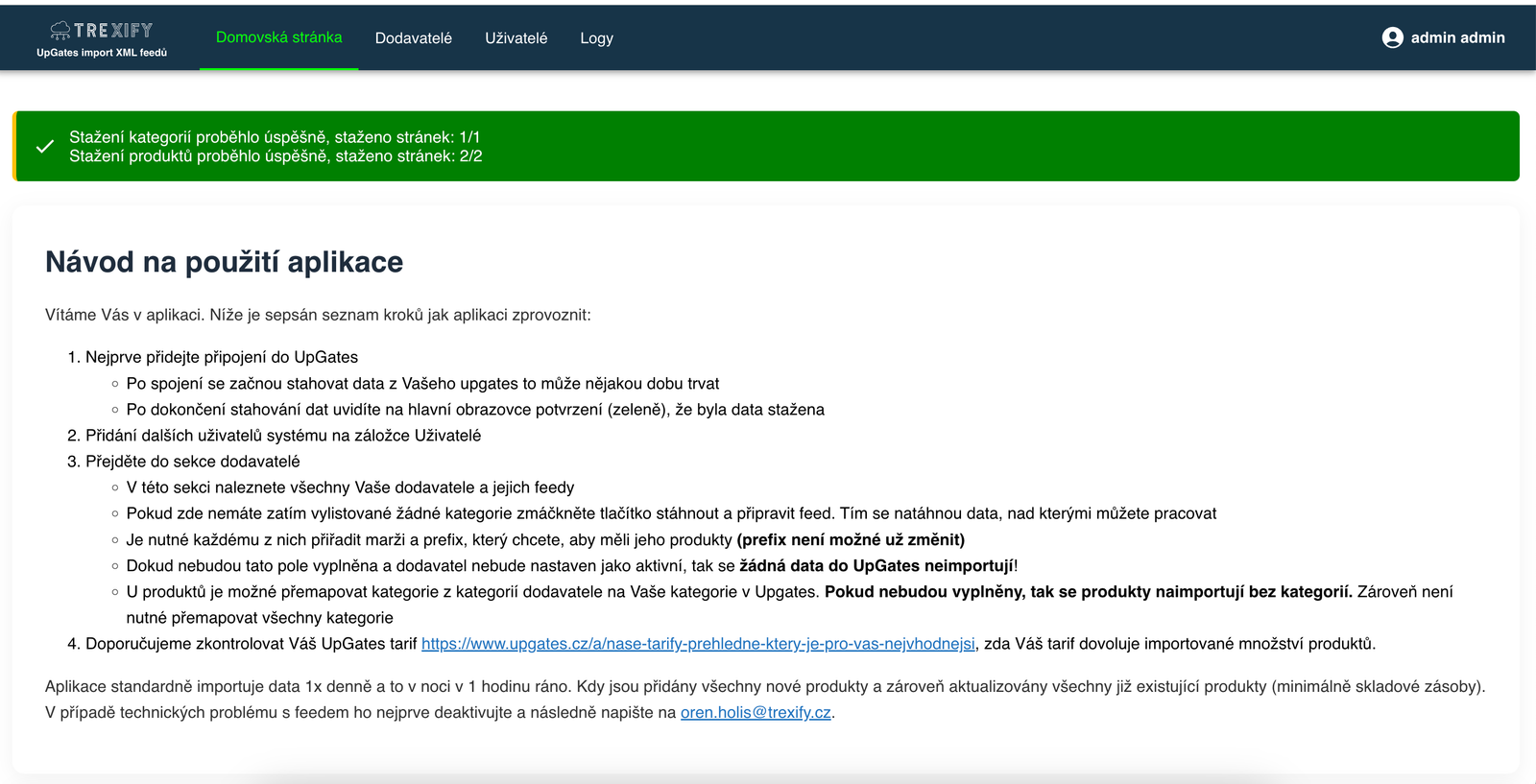Click the checkmark icon in green banner
Viewport: 1536px width, 784px height.
pos(44,147)
